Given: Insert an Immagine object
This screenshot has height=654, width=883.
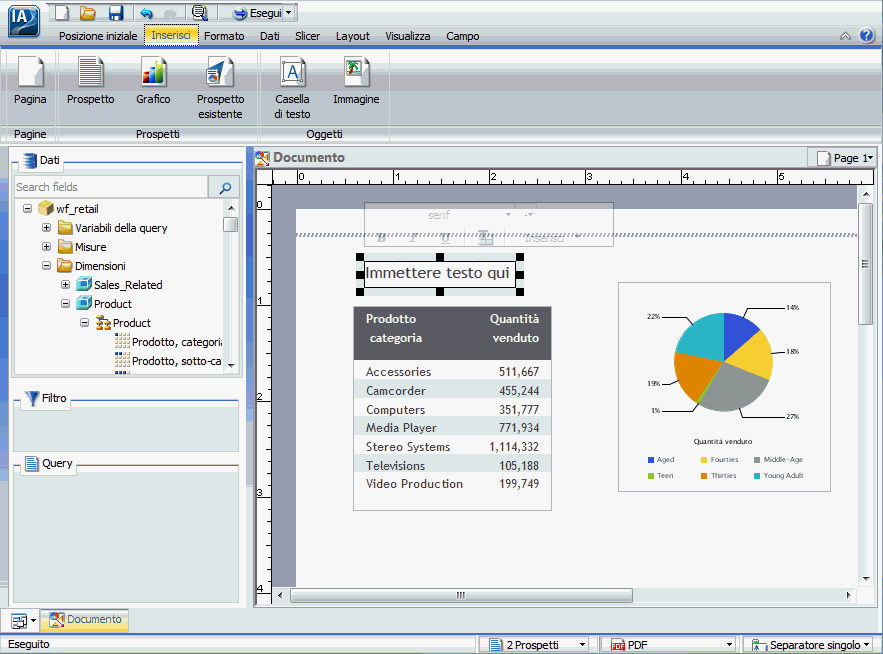Looking at the screenshot, I should click(356, 80).
